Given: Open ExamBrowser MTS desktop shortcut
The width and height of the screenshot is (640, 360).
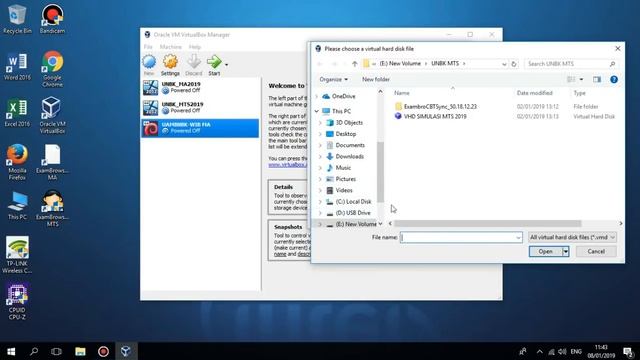Looking at the screenshot, I should (x=52, y=209).
